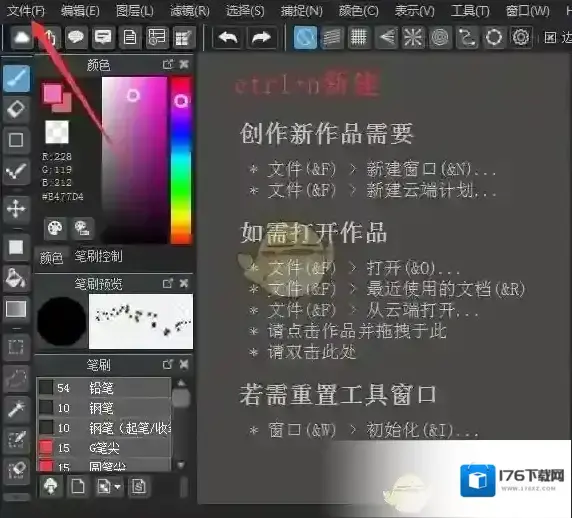Float the 笔刷 panel
The height and width of the screenshot is (518, 572).
click(x=168, y=364)
